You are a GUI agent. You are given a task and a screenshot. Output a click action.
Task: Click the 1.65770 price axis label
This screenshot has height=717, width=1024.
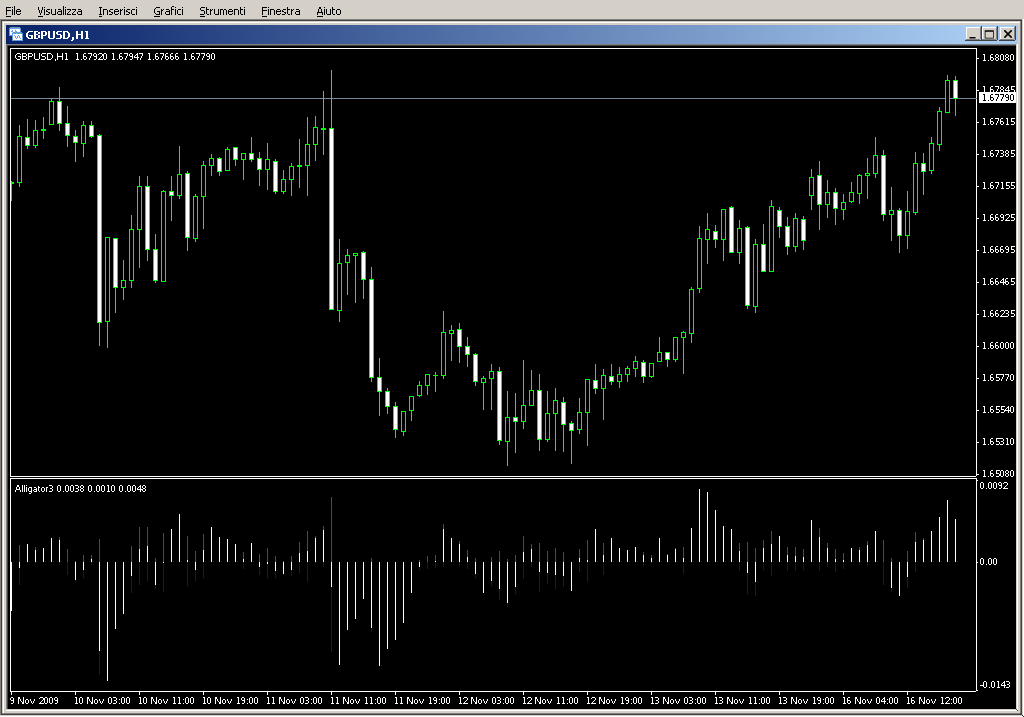tap(999, 377)
